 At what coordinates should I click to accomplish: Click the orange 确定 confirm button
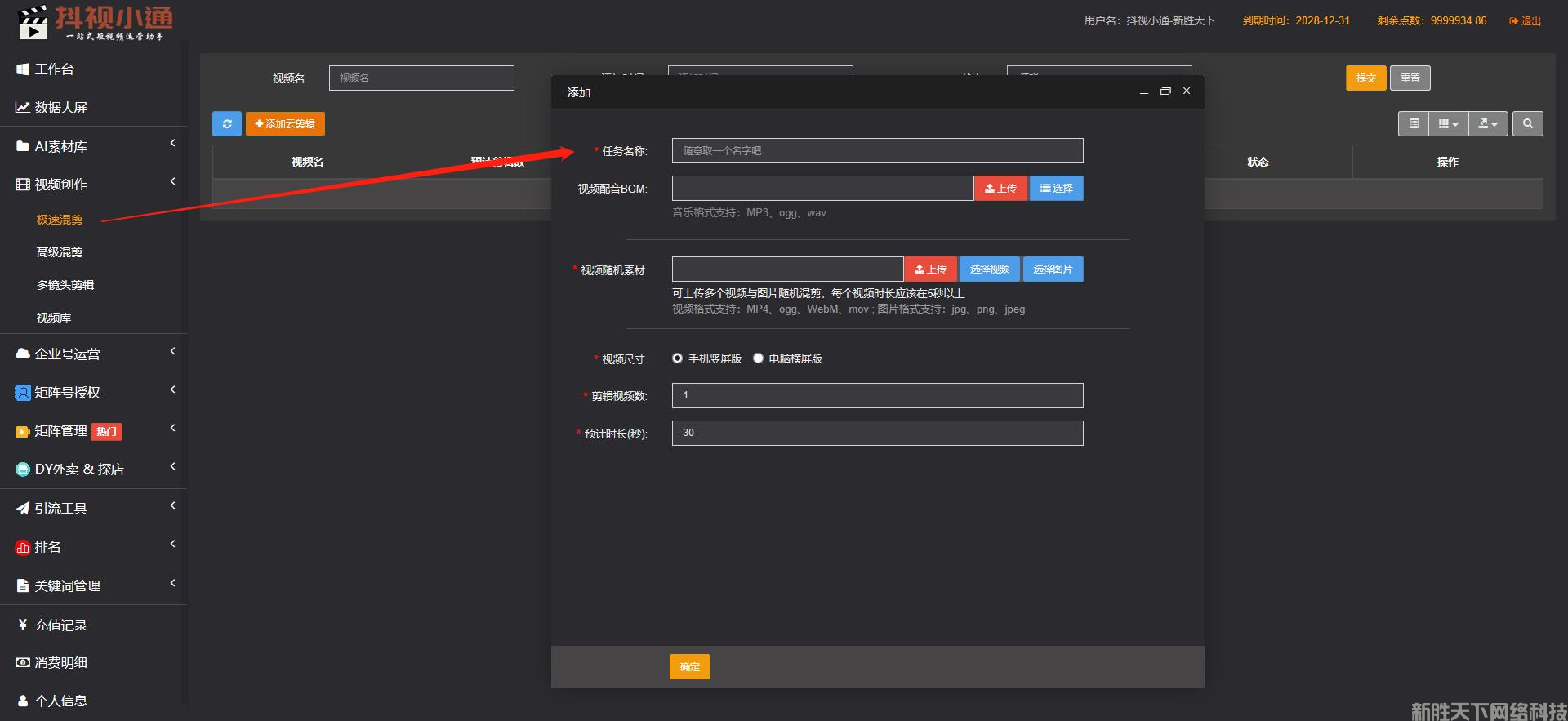[x=689, y=667]
